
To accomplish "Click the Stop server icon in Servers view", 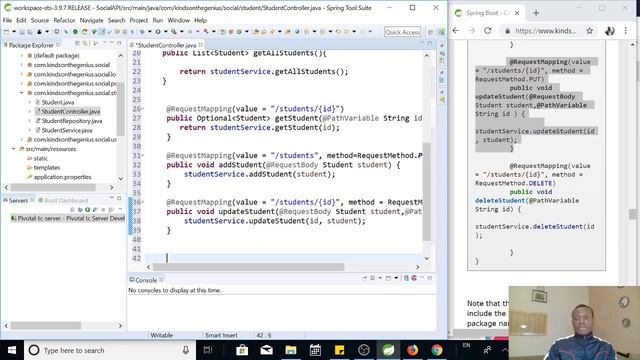I will tap(103, 209).
